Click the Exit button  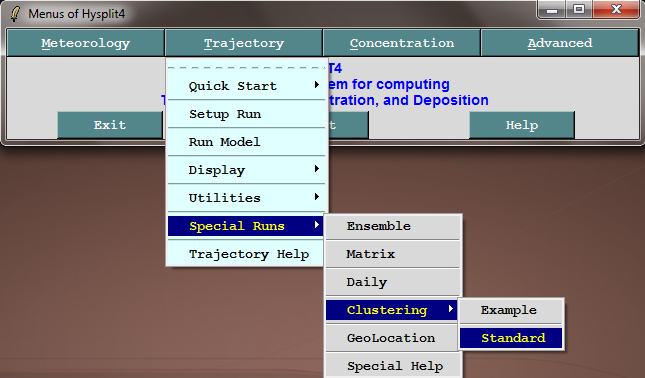[x=110, y=125]
